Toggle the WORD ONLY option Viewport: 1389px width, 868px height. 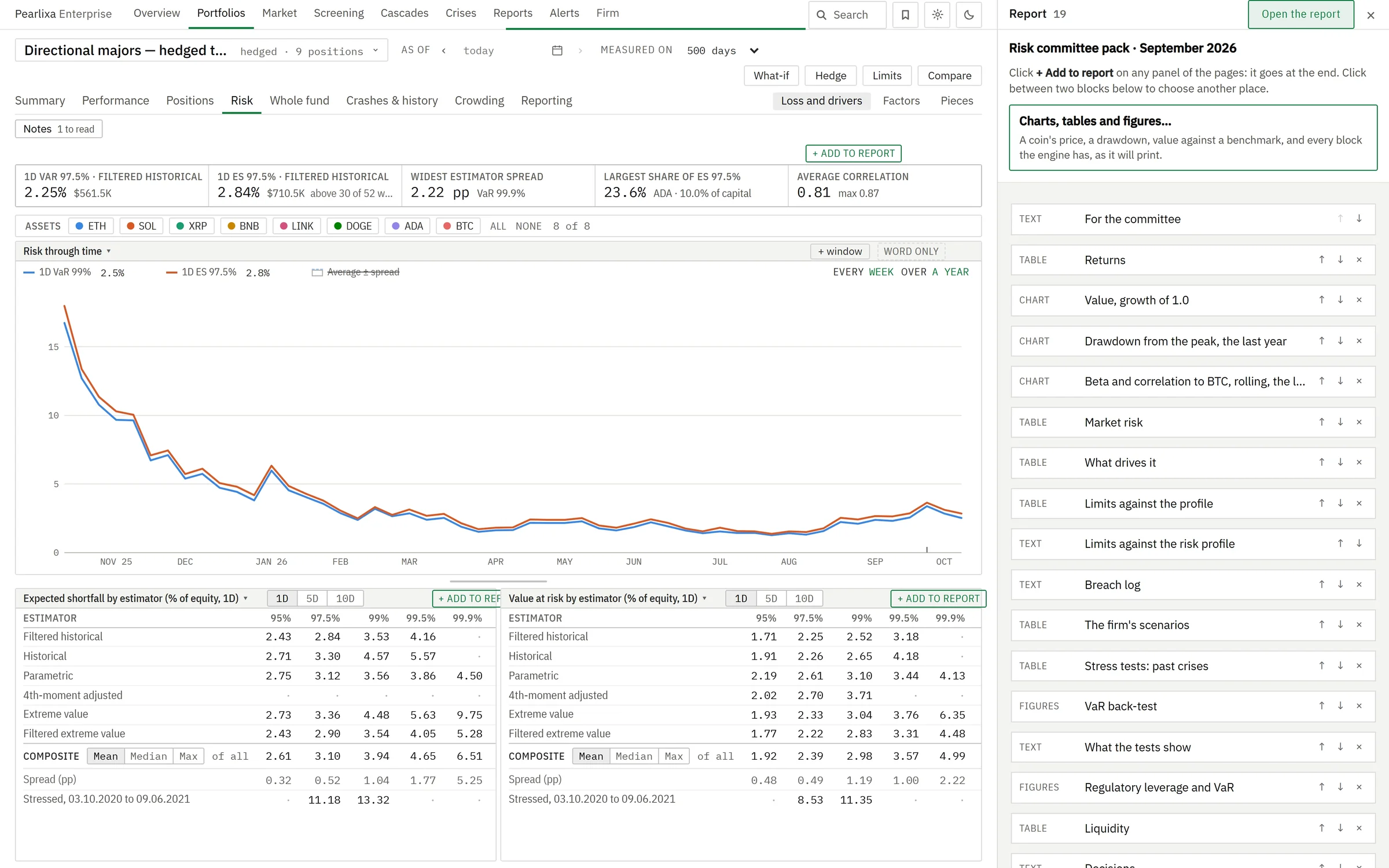point(911,251)
